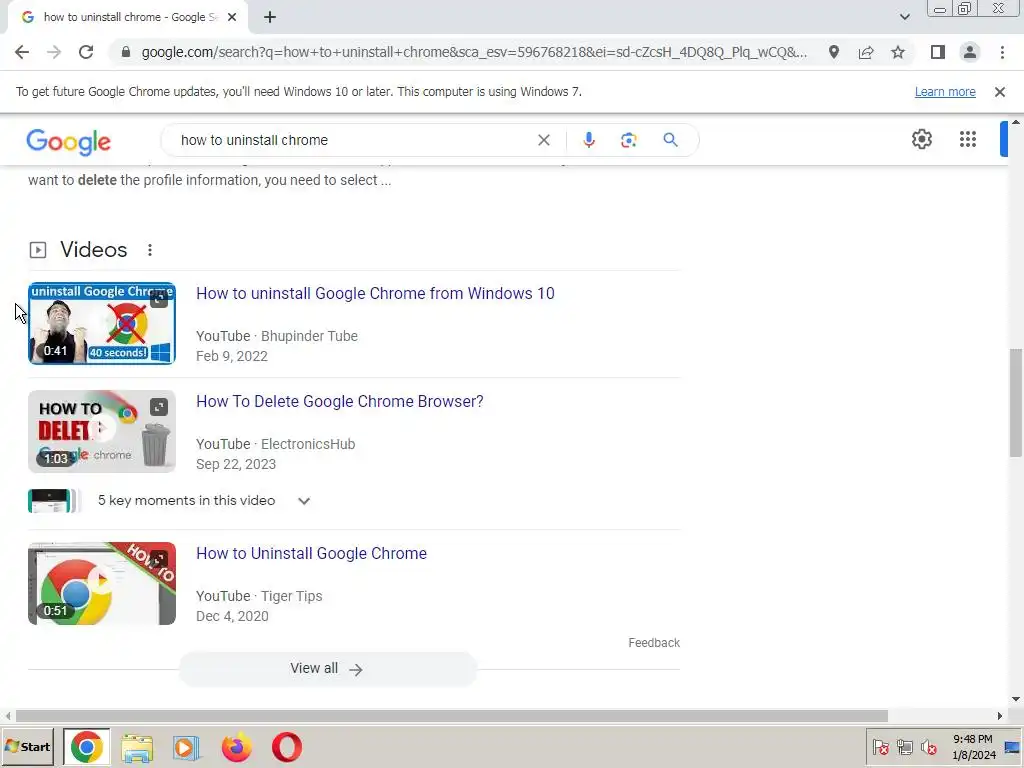Image resolution: width=1024 pixels, height=768 pixels.
Task: Click the vertical scrollbar thumb
Action: [x=1016, y=403]
